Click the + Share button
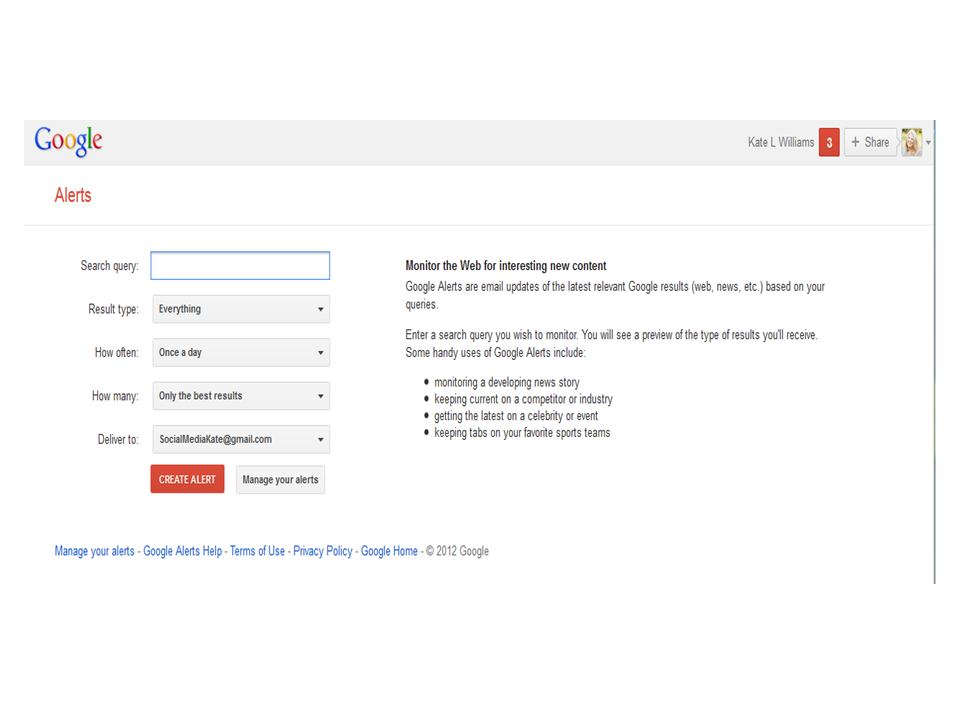The width and height of the screenshot is (960, 720). coord(870,142)
